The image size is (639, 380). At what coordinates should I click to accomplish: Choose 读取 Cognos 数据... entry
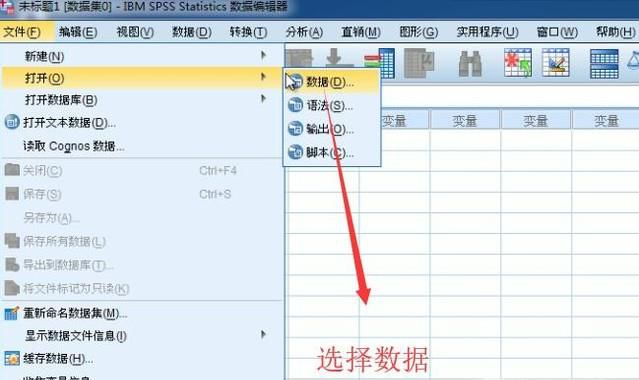point(142,146)
